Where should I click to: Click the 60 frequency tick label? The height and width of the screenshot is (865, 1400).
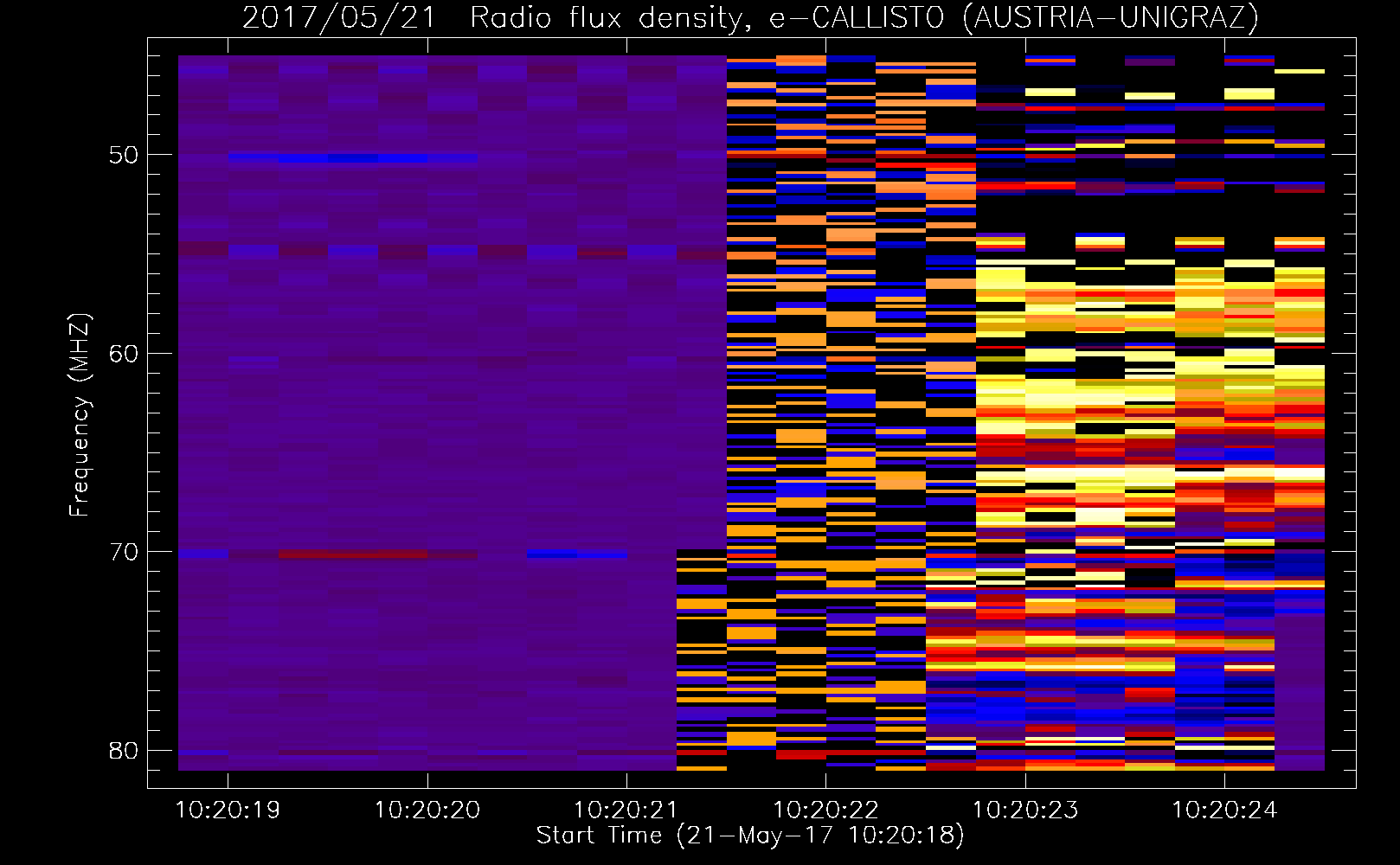(x=124, y=354)
